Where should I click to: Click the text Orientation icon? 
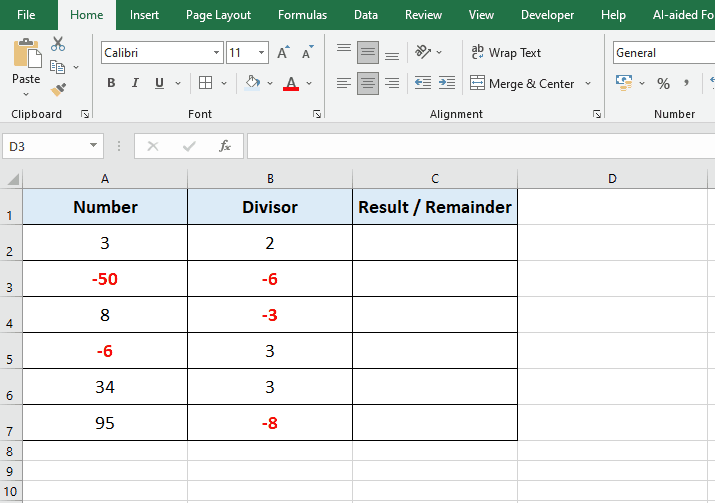pyautogui.click(x=423, y=52)
